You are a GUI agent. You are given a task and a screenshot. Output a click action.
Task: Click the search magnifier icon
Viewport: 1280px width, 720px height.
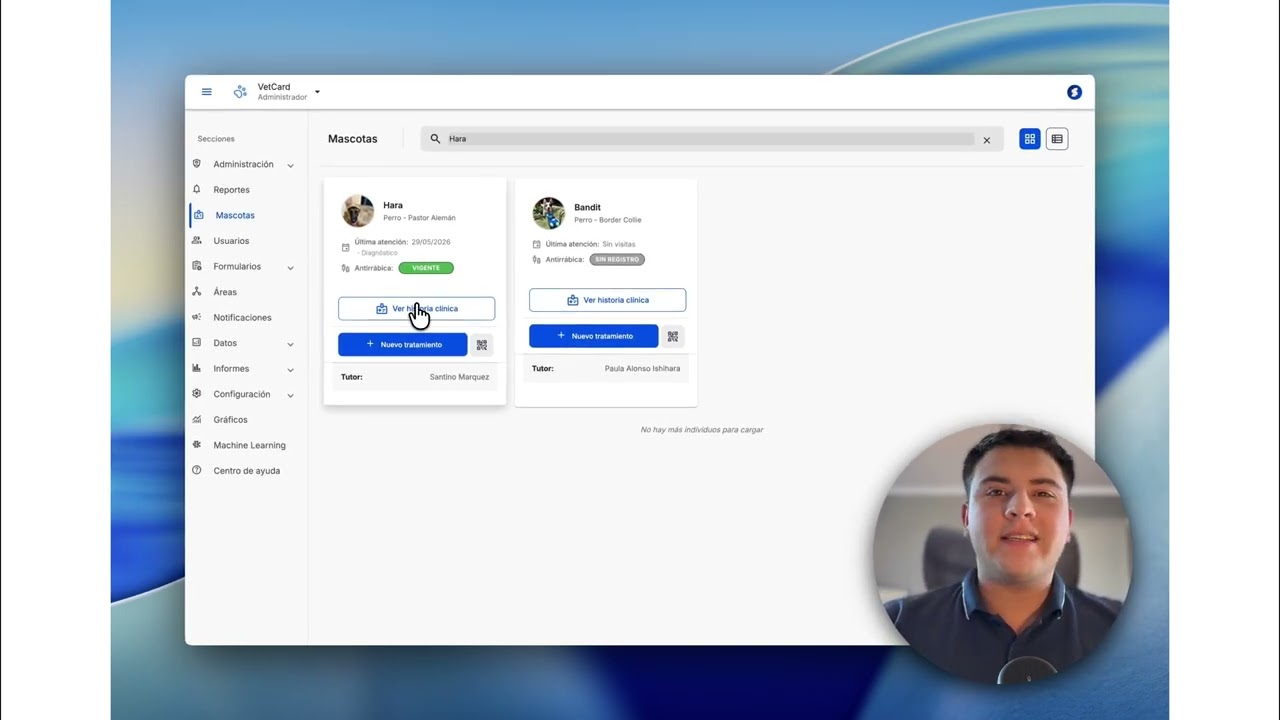click(435, 139)
